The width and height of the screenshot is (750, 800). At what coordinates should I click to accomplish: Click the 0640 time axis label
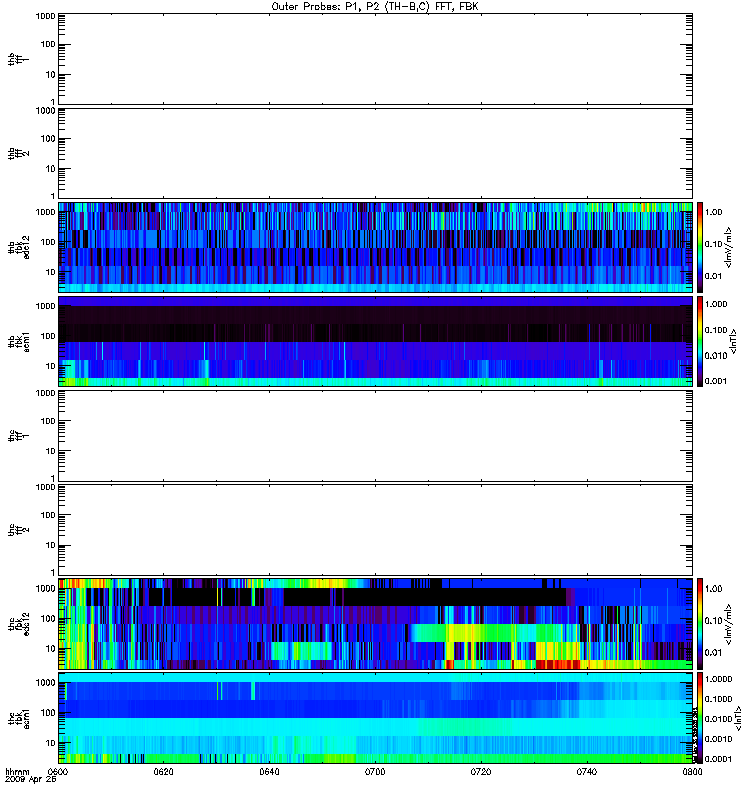[x=269, y=772]
